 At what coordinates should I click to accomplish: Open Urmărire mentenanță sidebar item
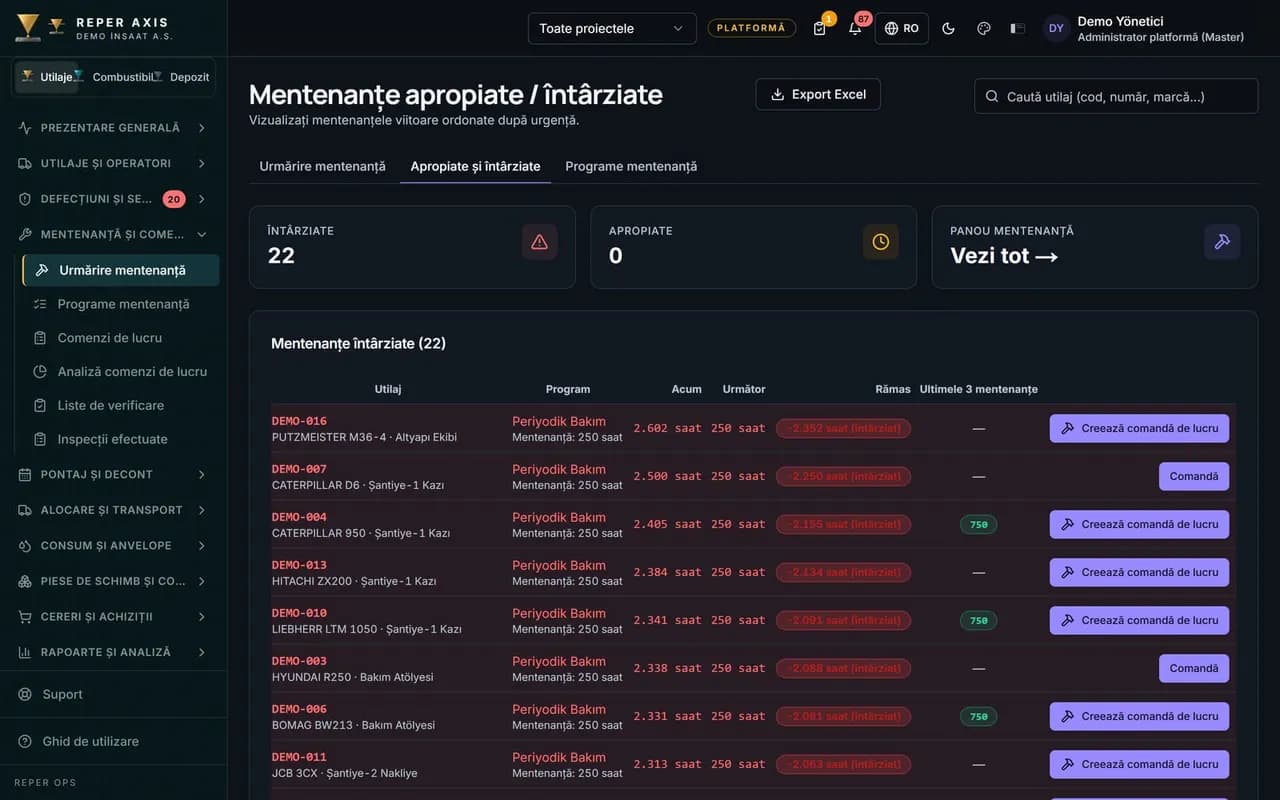click(x=121, y=270)
